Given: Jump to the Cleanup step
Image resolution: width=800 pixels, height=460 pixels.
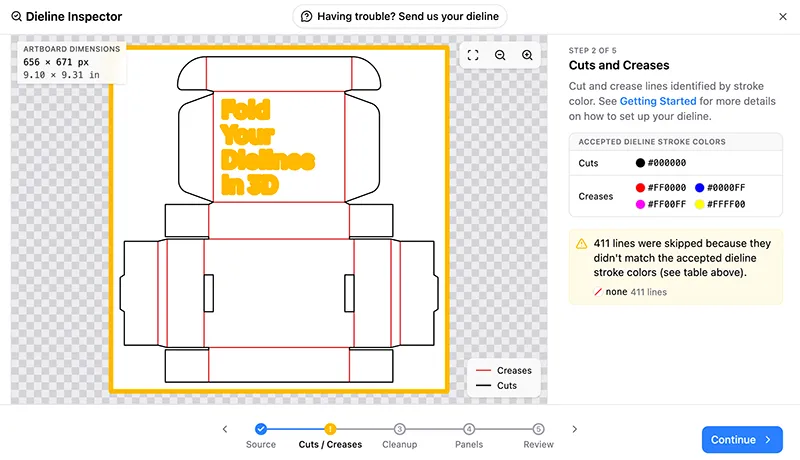Looking at the screenshot, I should (399, 429).
